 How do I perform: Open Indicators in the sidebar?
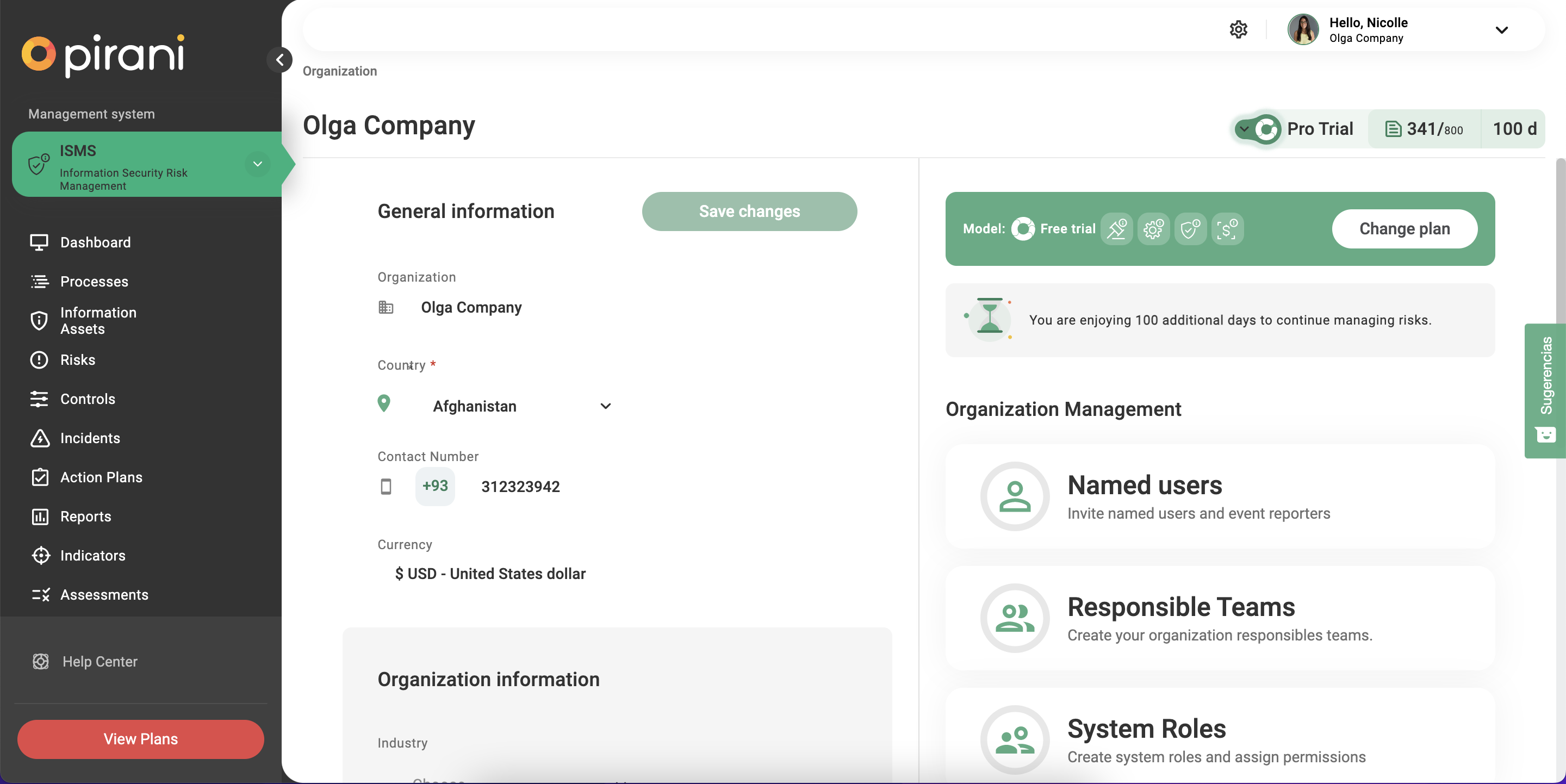coord(92,555)
